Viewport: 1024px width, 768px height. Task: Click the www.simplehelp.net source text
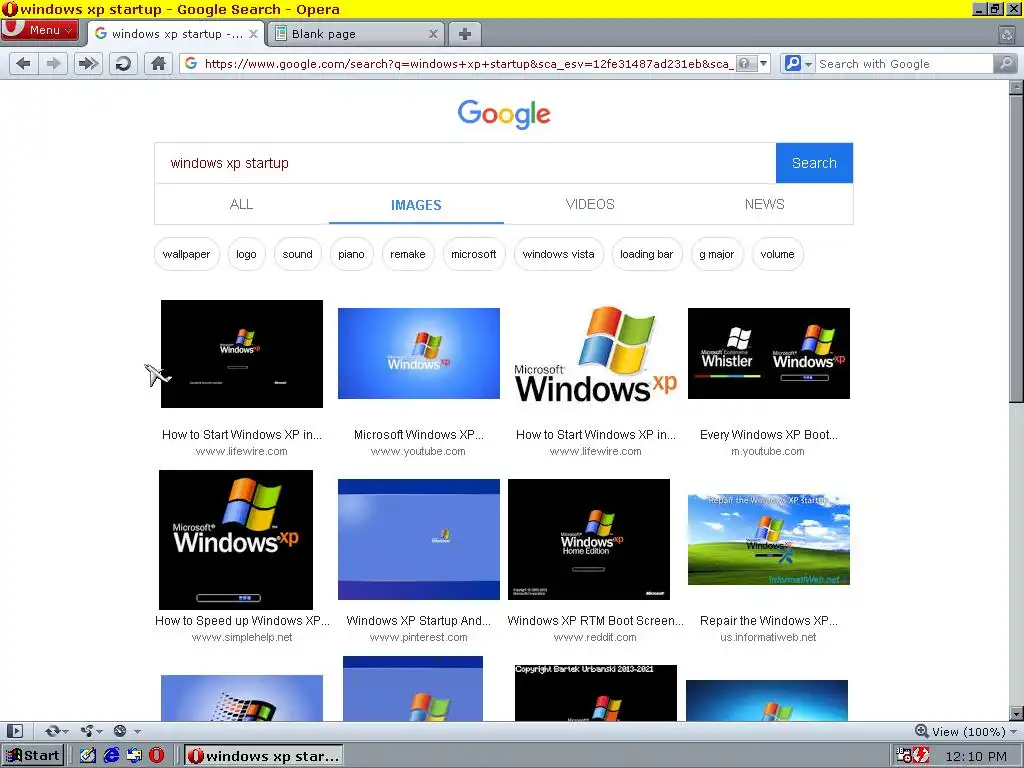click(242, 638)
